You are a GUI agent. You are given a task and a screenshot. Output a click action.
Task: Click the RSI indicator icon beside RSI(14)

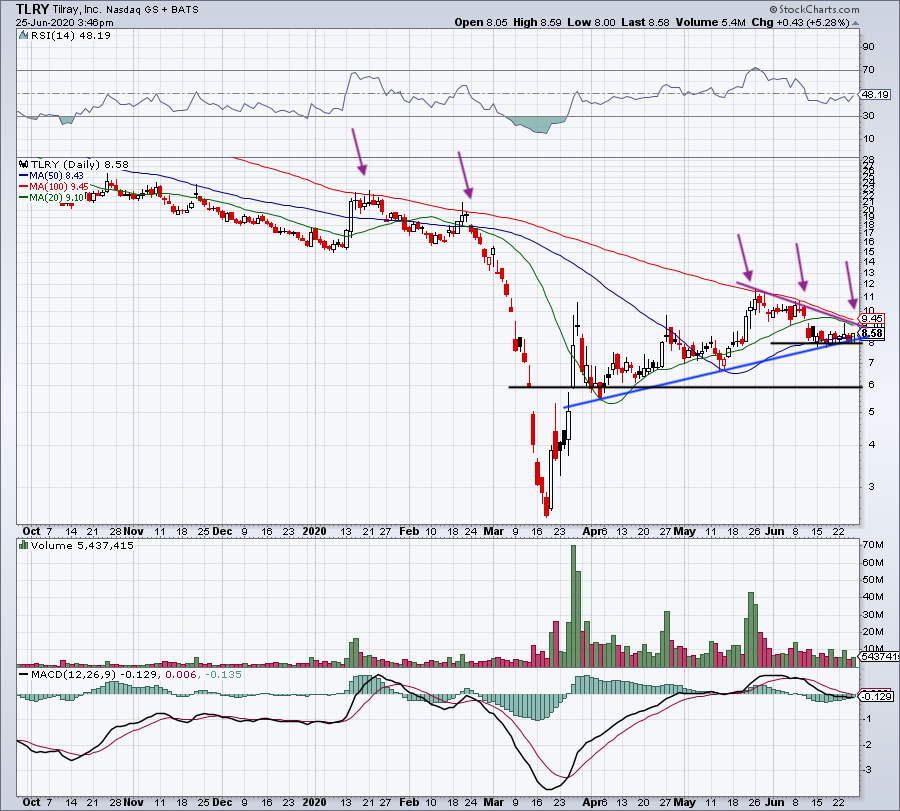(23, 36)
